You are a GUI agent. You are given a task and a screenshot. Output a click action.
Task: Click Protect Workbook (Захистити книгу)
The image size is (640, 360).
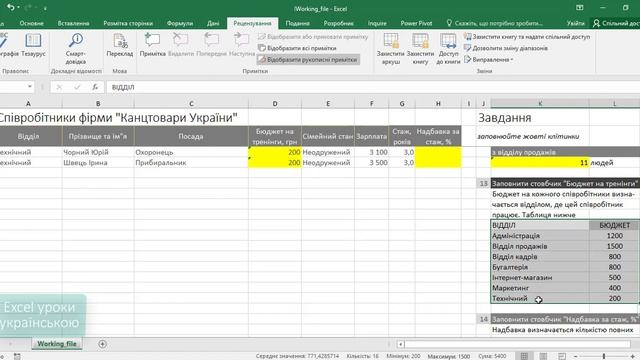click(420, 49)
